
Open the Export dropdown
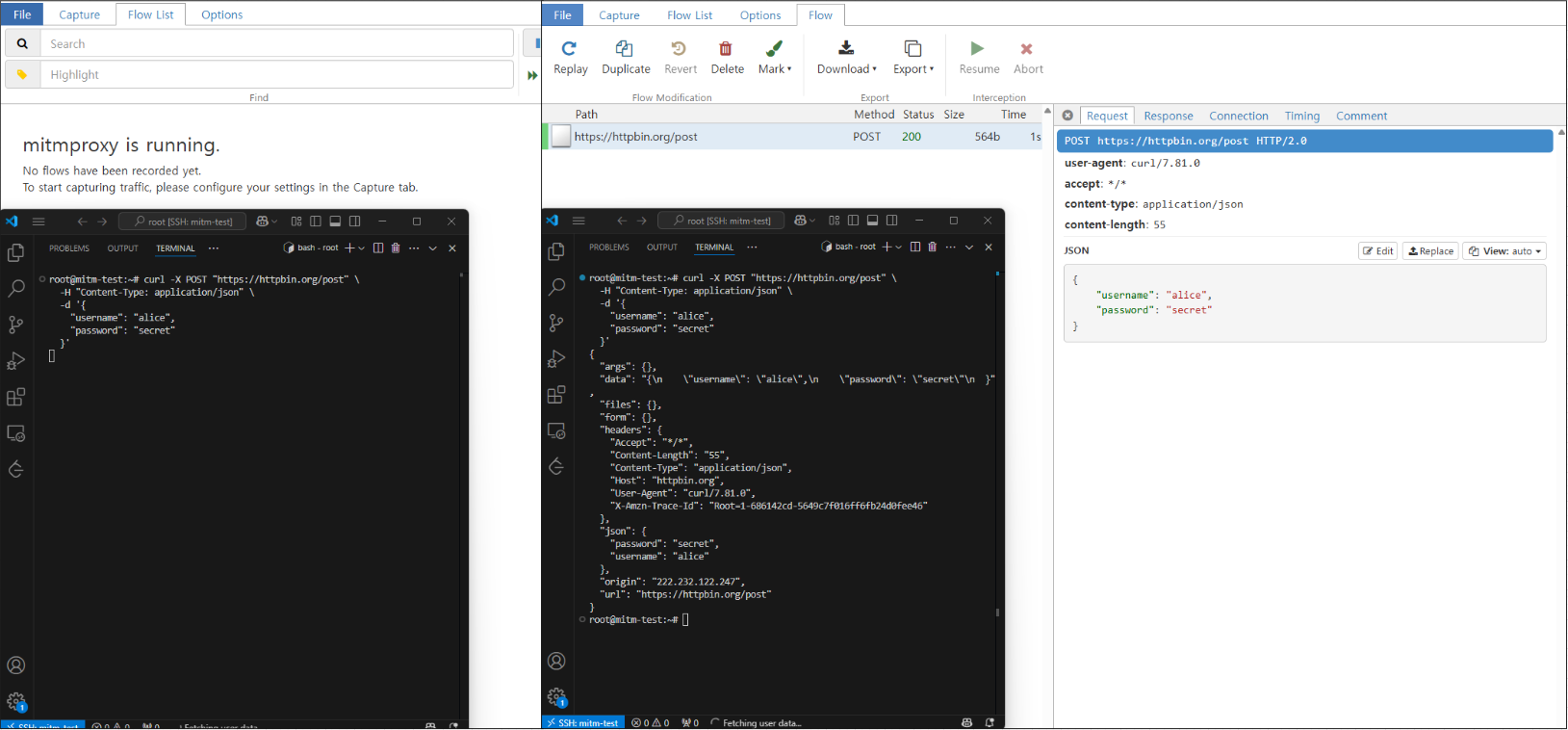tap(913, 57)
